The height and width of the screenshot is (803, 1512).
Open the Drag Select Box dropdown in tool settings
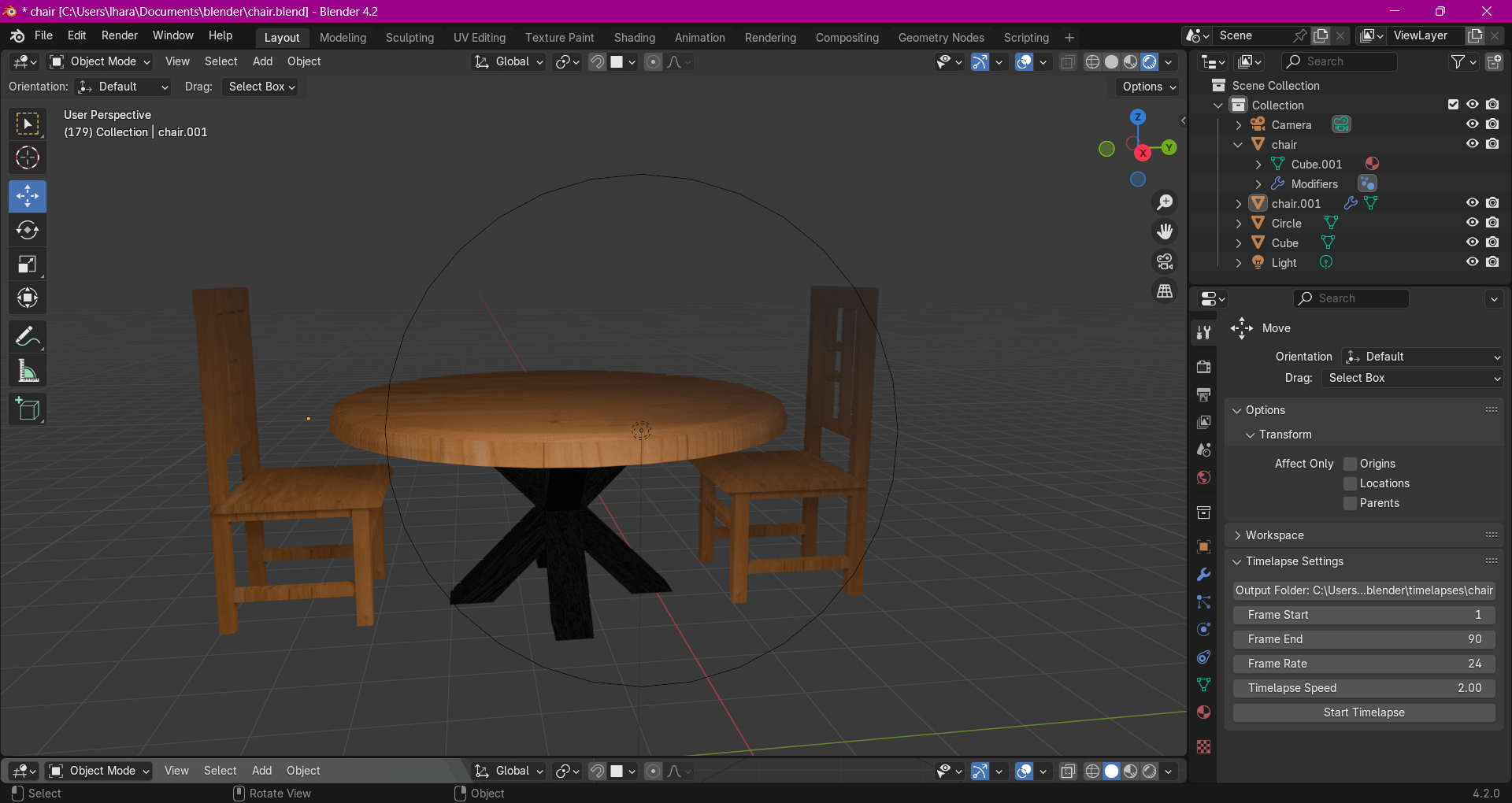261,87
